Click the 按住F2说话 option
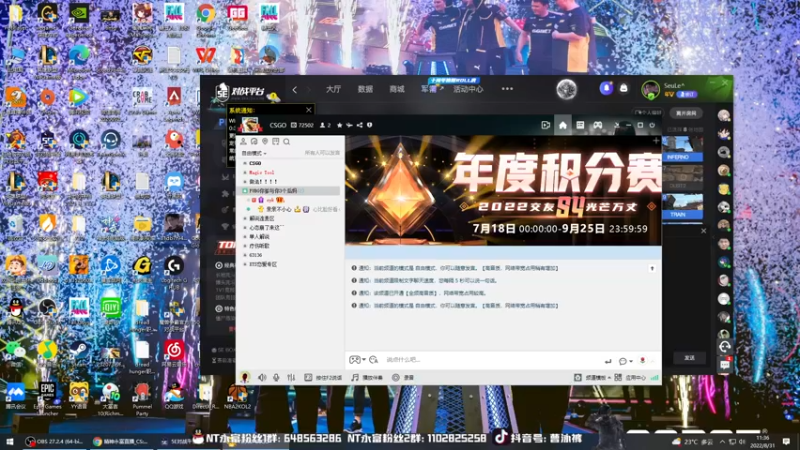 (x=323, y=378)
